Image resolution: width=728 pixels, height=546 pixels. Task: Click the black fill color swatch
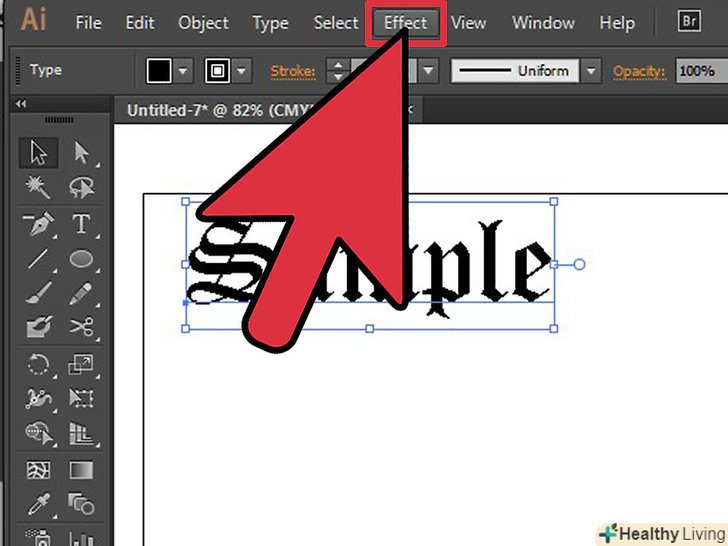click(159, 71)
